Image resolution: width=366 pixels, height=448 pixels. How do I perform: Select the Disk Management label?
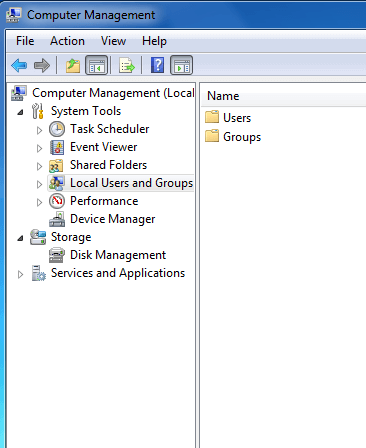point(118,255)
